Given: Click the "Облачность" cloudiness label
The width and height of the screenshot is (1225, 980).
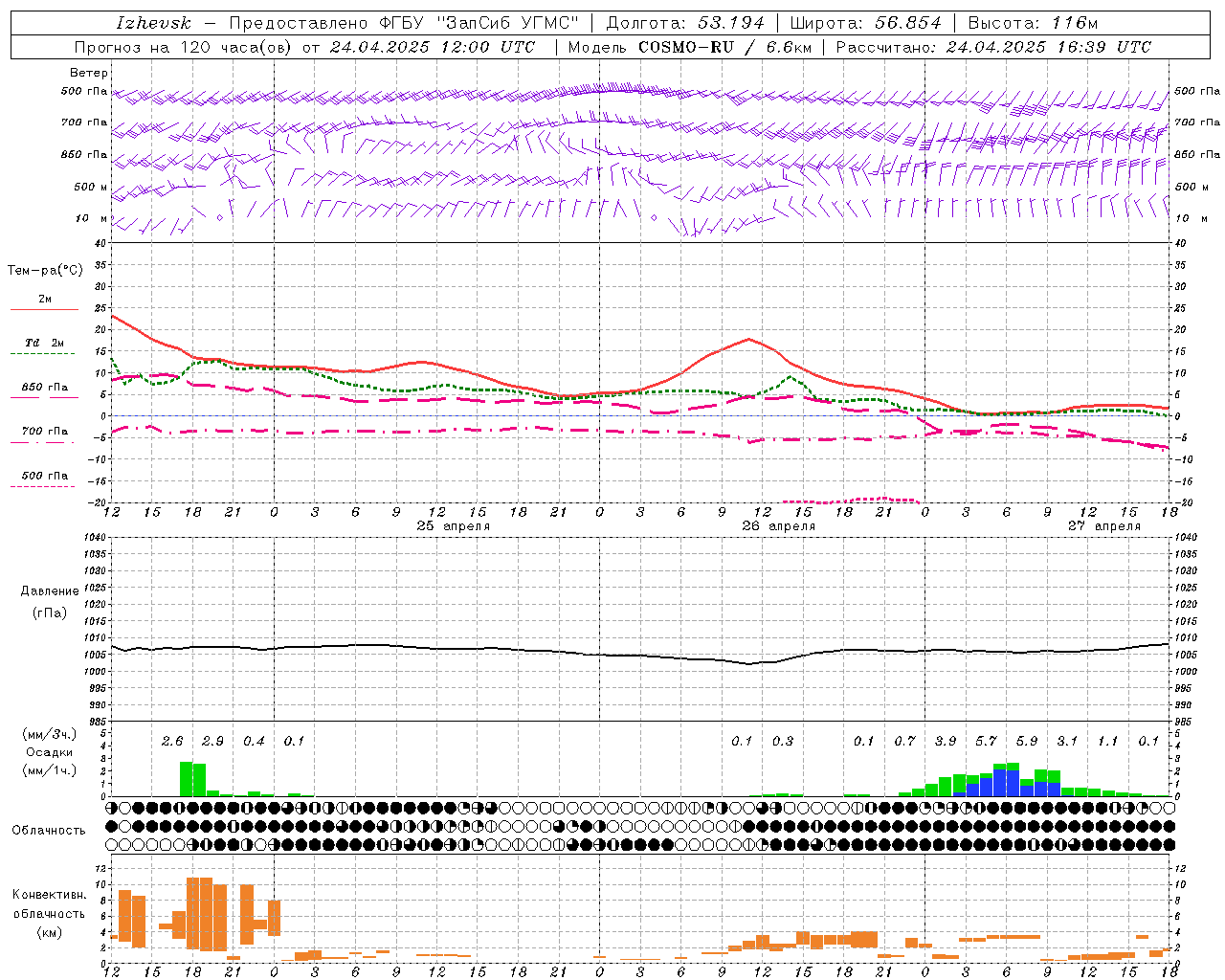Looking at the screenshot, I should (x=50, y=830).
